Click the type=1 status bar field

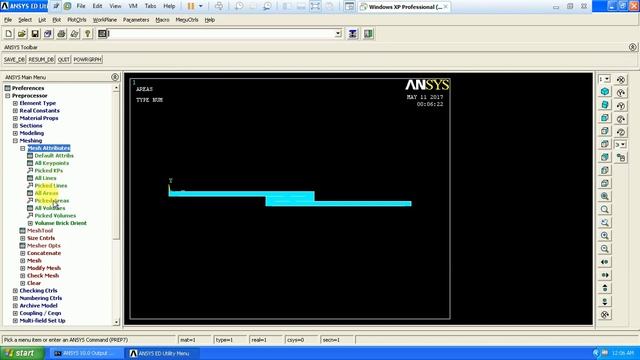tap(230, 340)
